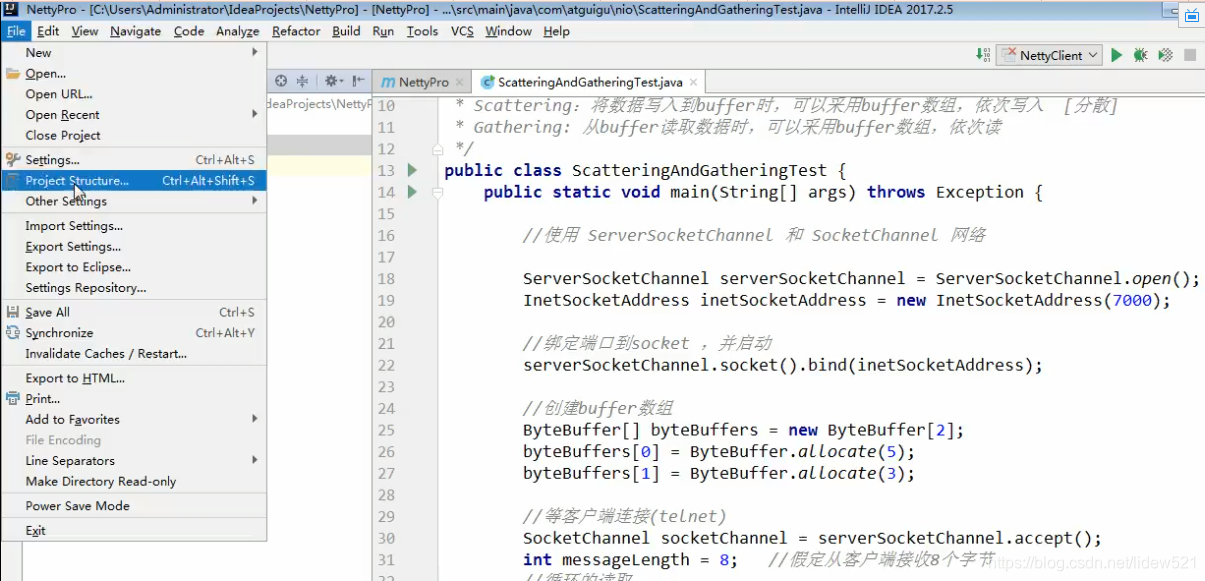Viewport: 1205px width, 581px height.
Task: Open the View menu
Action: pos(85,31)
